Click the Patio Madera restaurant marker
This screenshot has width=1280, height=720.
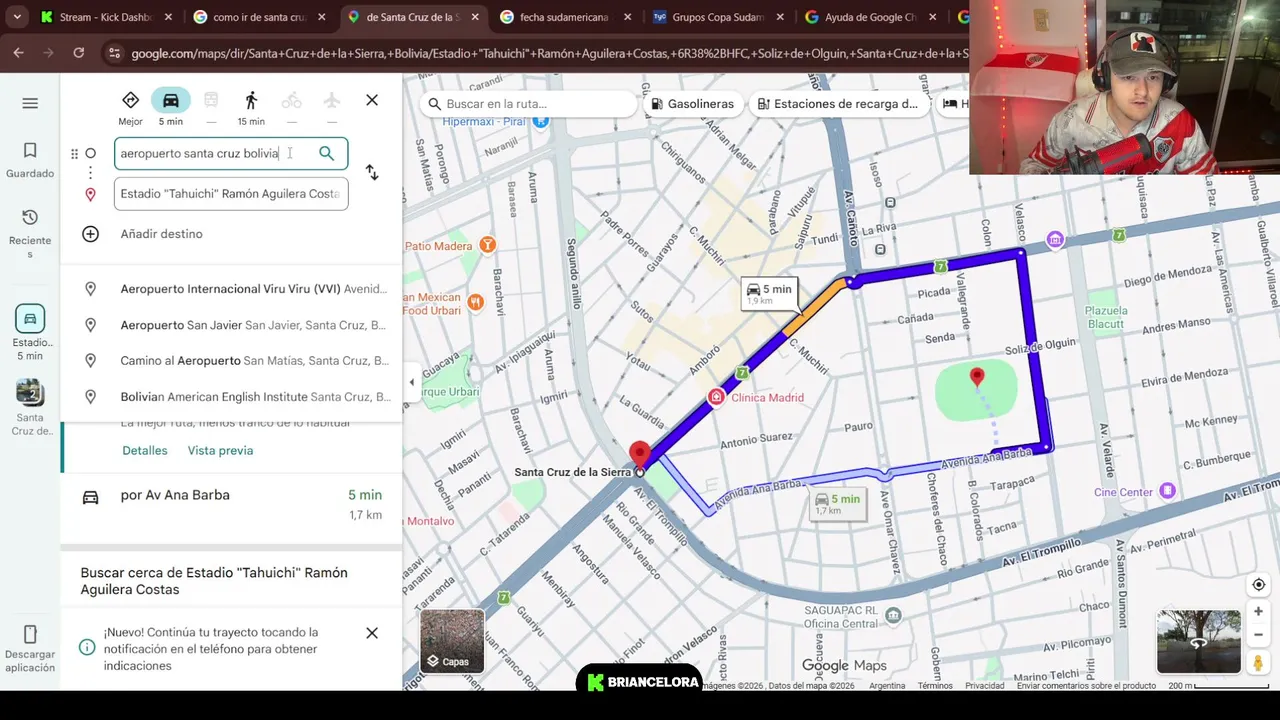point(487,245)
